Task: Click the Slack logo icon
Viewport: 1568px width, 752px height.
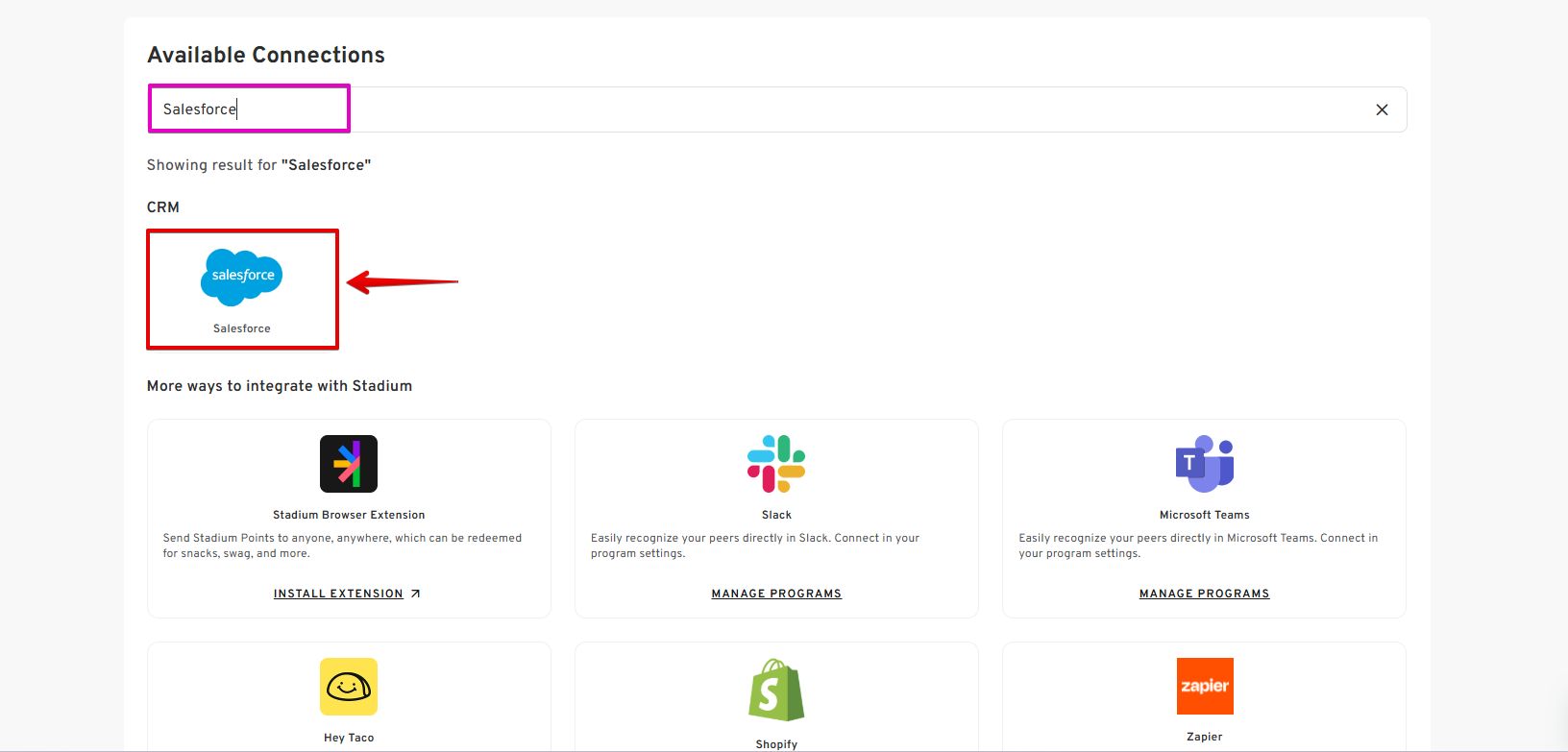Action: point(776,464)
